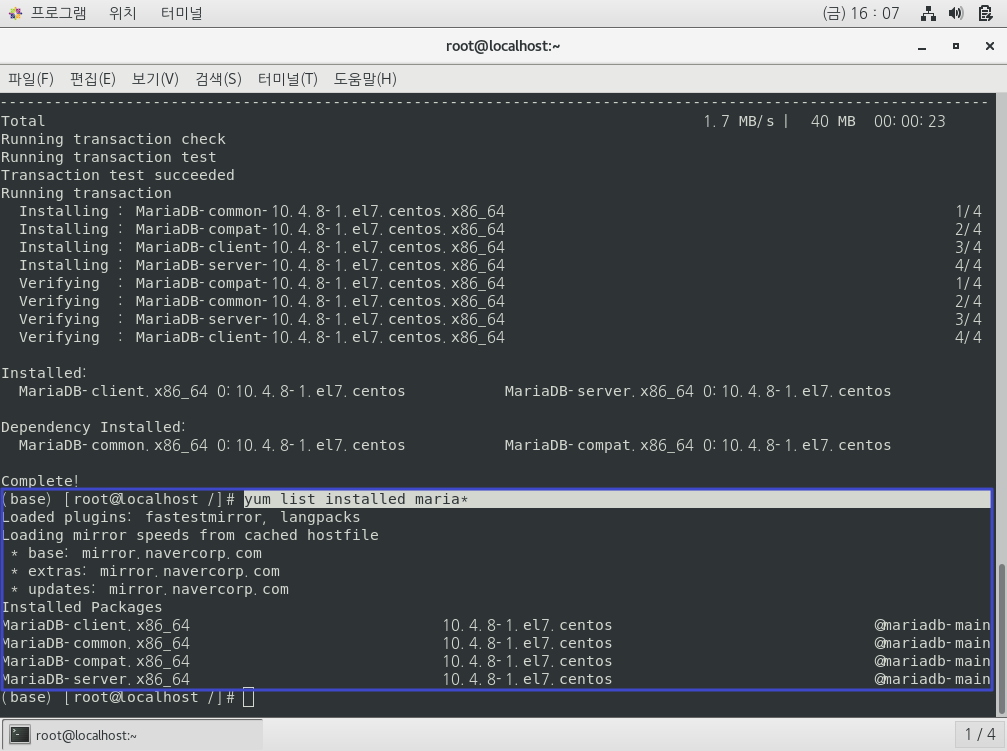Click MariaDB-server.x86_64 in installed packages list
Viewport: 1007px width, 751px height.
click(x=96, y=679)
